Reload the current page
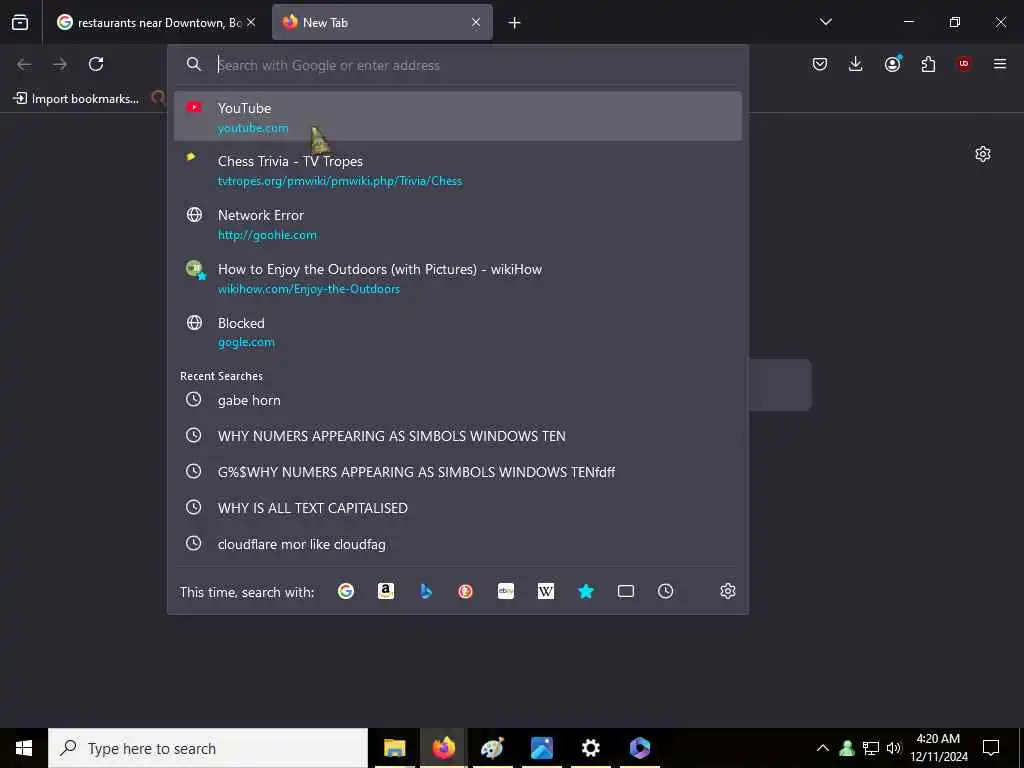 (96, 64)
